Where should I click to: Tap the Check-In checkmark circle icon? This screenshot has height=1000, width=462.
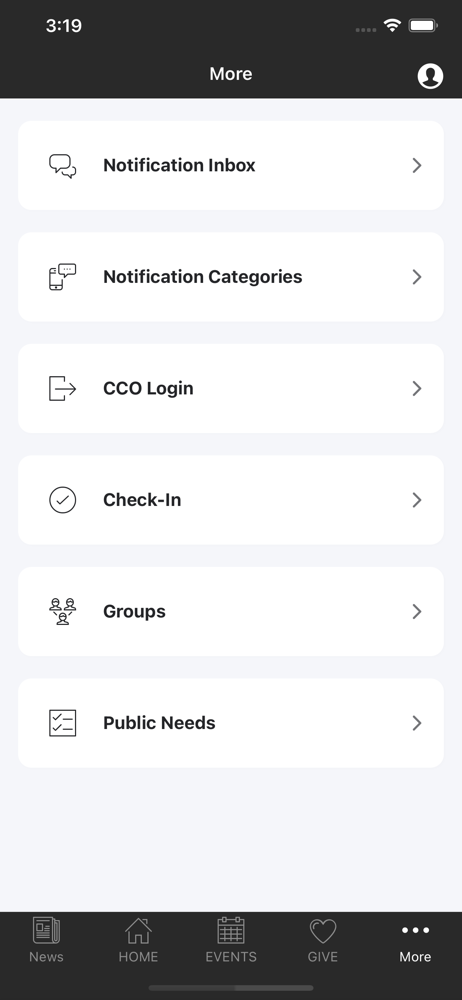63,500
